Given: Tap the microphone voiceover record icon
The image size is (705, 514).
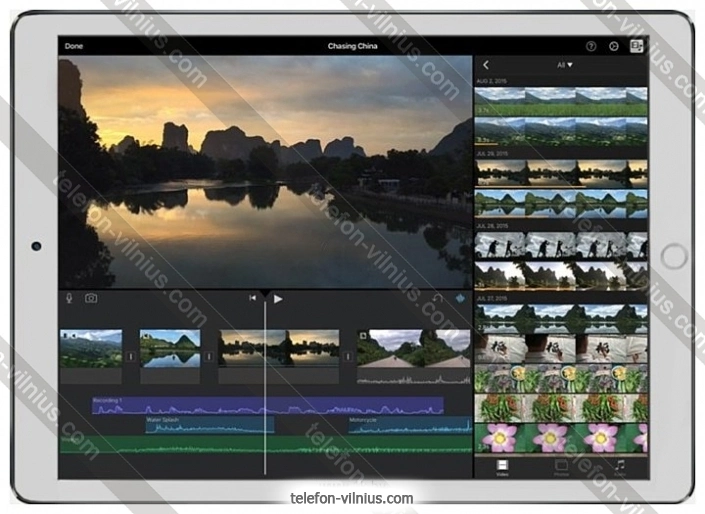Looking at the screenshot, I should [69, 298].
